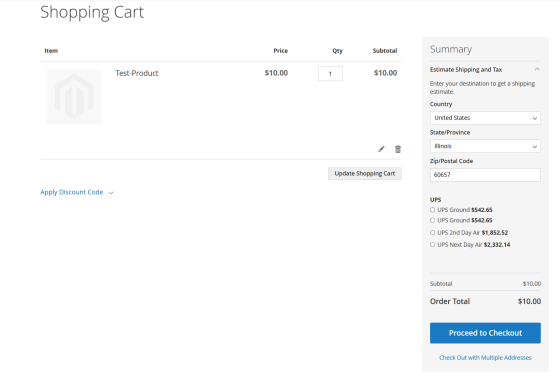
Task: Open Check Out with Multiple Addresses link
Action: (x=485, y=358)
